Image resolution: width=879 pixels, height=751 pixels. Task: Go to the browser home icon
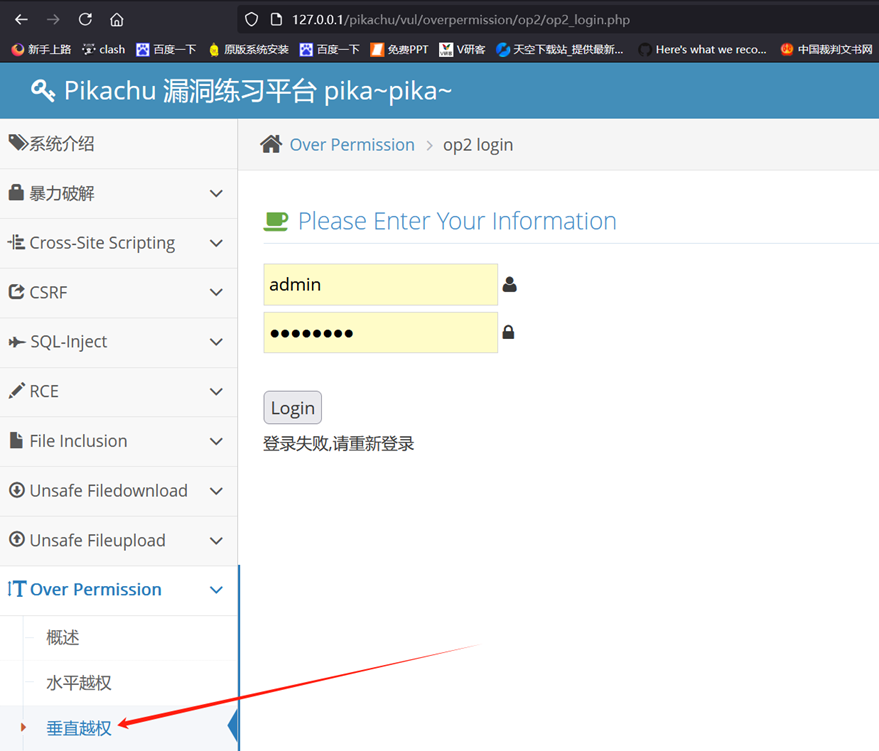(x=117, y=20)
